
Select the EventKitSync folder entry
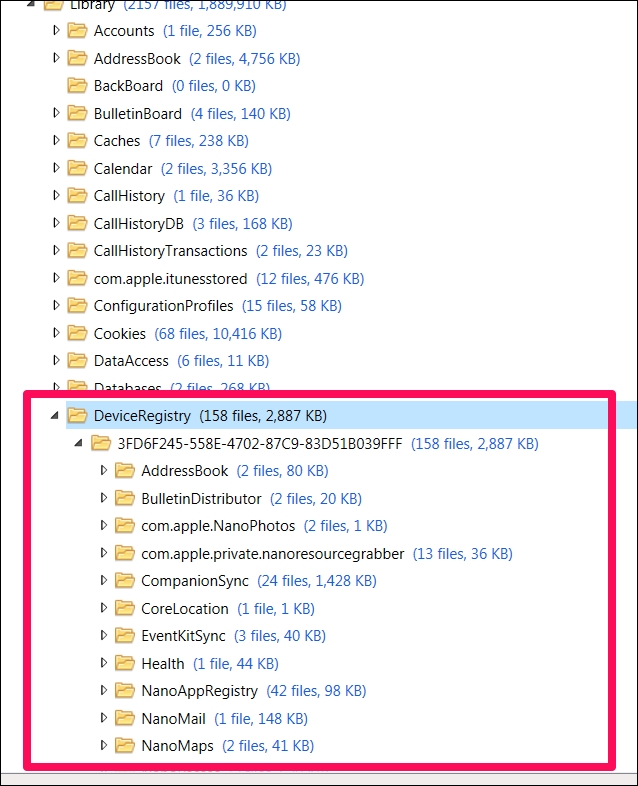(184, 635)
